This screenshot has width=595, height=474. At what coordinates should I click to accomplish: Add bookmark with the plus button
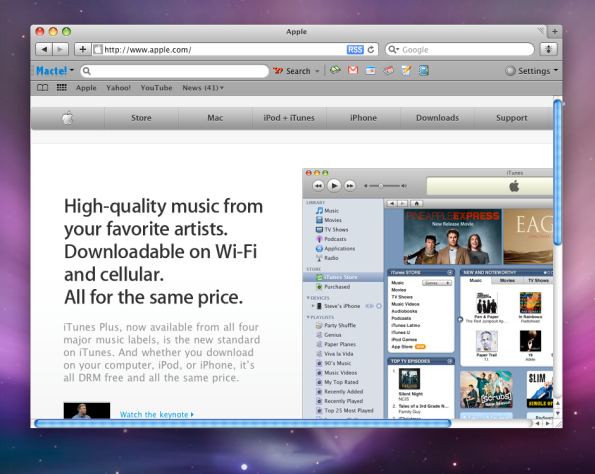(82, 49)
